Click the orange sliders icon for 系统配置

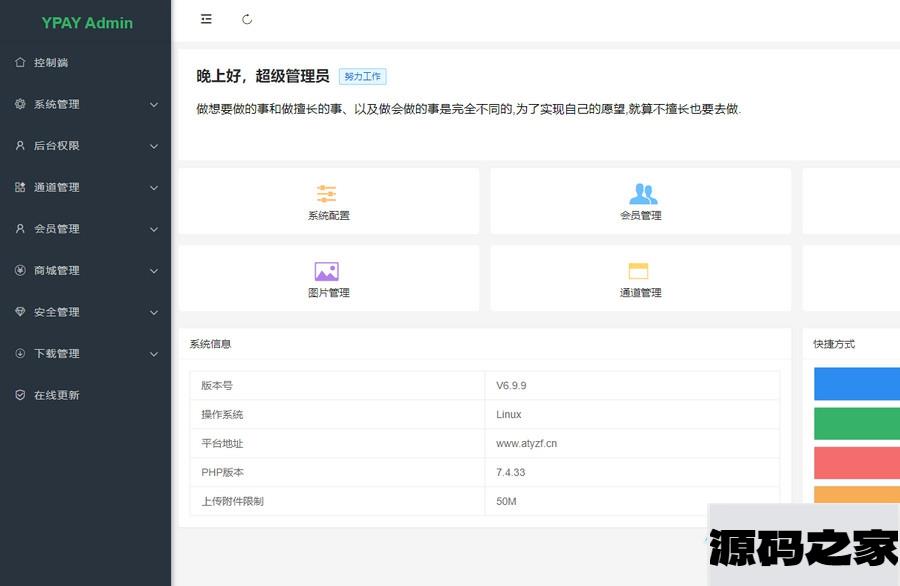[x=327, y=193]
